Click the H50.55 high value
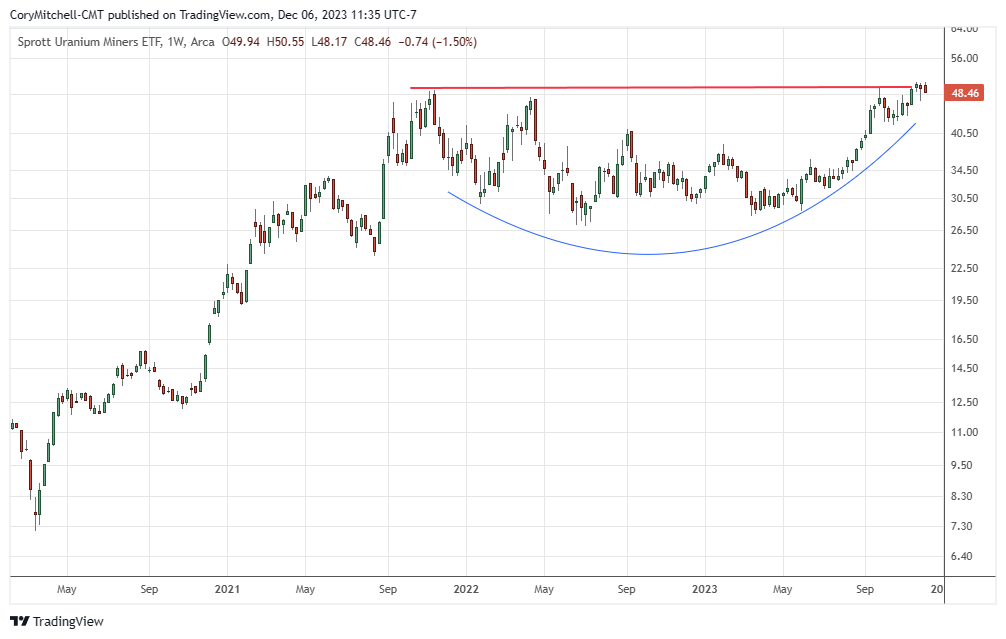The height and width of the screenshot is (639, 1006). 286,42
